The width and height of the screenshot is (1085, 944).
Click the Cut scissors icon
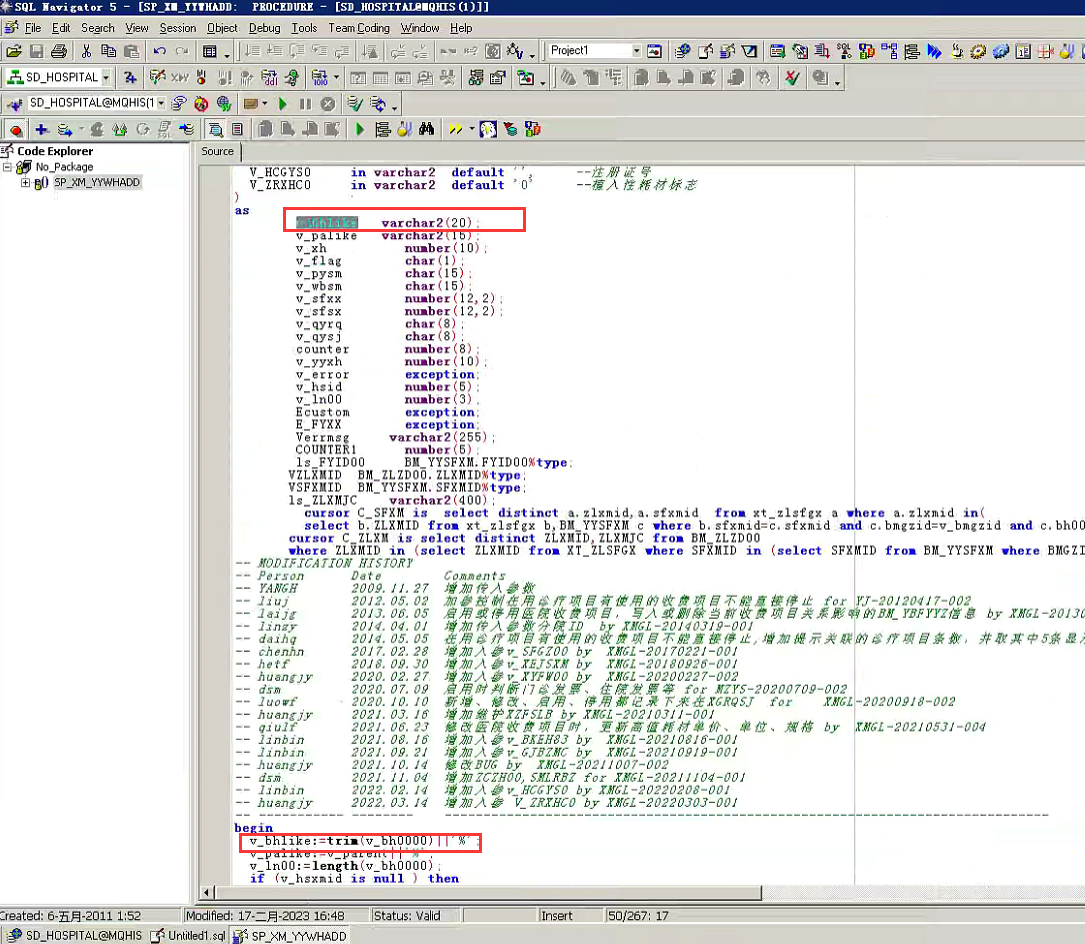(x=87, y=51)
